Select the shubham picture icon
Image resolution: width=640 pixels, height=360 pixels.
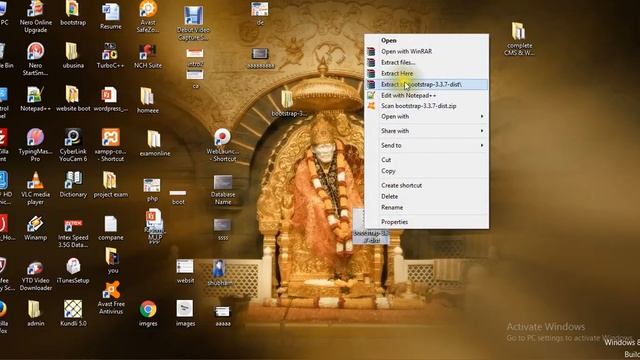coord(219,272)
